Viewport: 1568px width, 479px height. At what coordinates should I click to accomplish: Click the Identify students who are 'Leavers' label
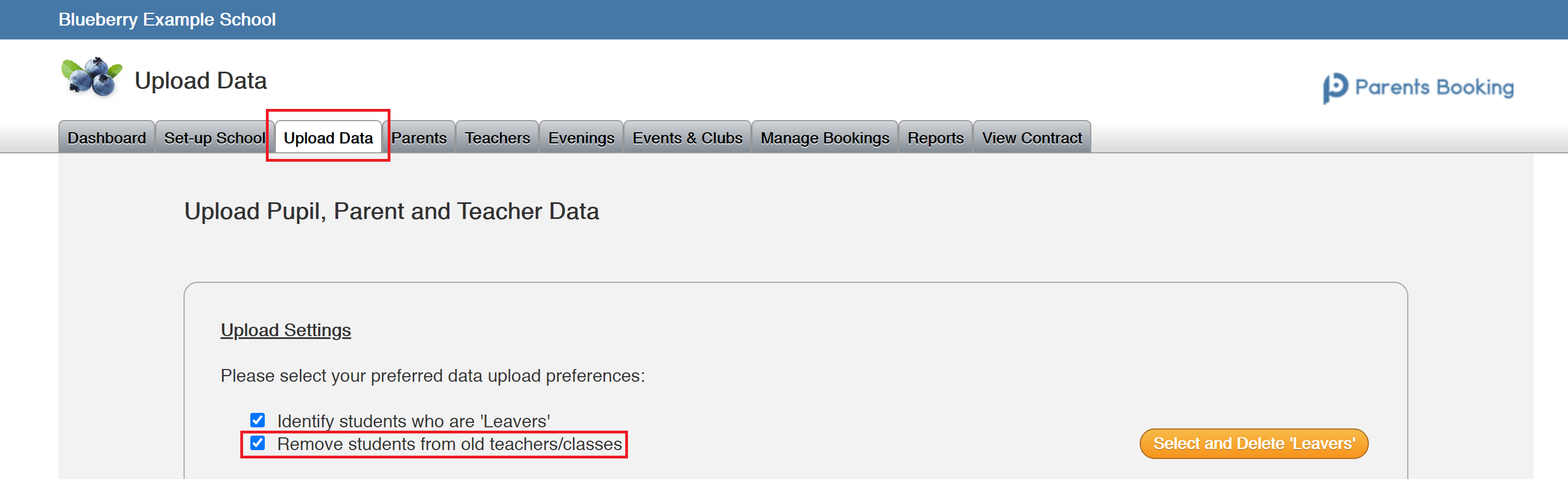click(413, 421)
